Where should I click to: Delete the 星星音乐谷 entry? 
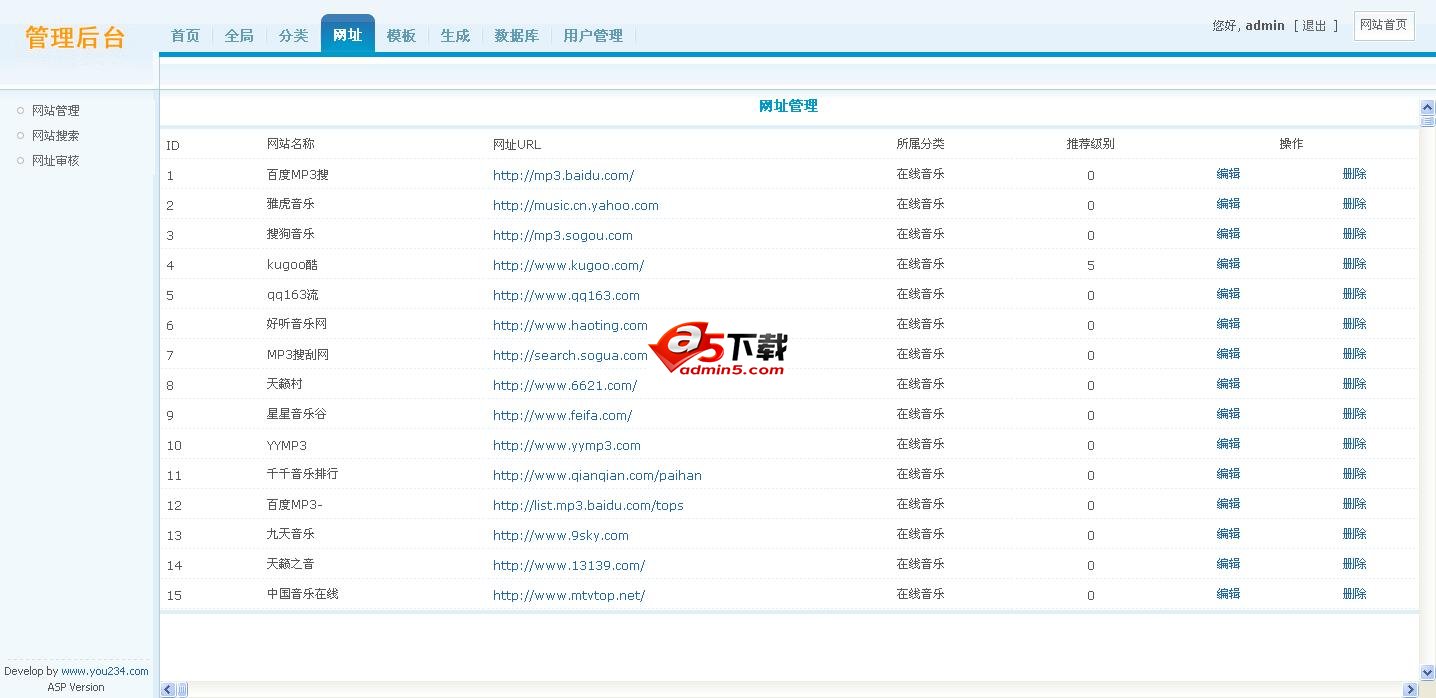[1354, 414]
